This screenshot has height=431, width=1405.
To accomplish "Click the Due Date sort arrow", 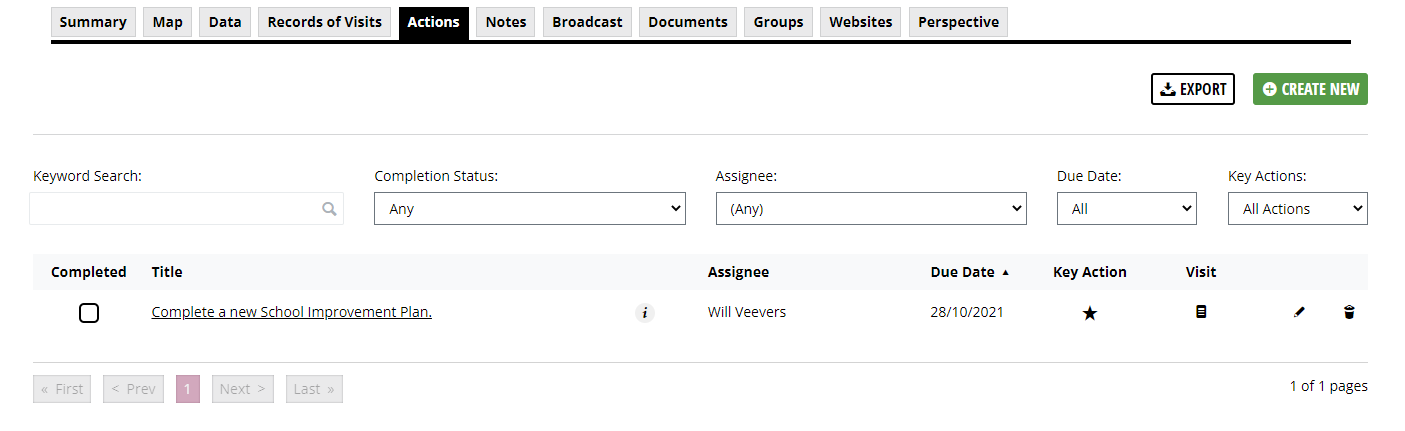I will pyautogui.click(x=1005, y=272).
